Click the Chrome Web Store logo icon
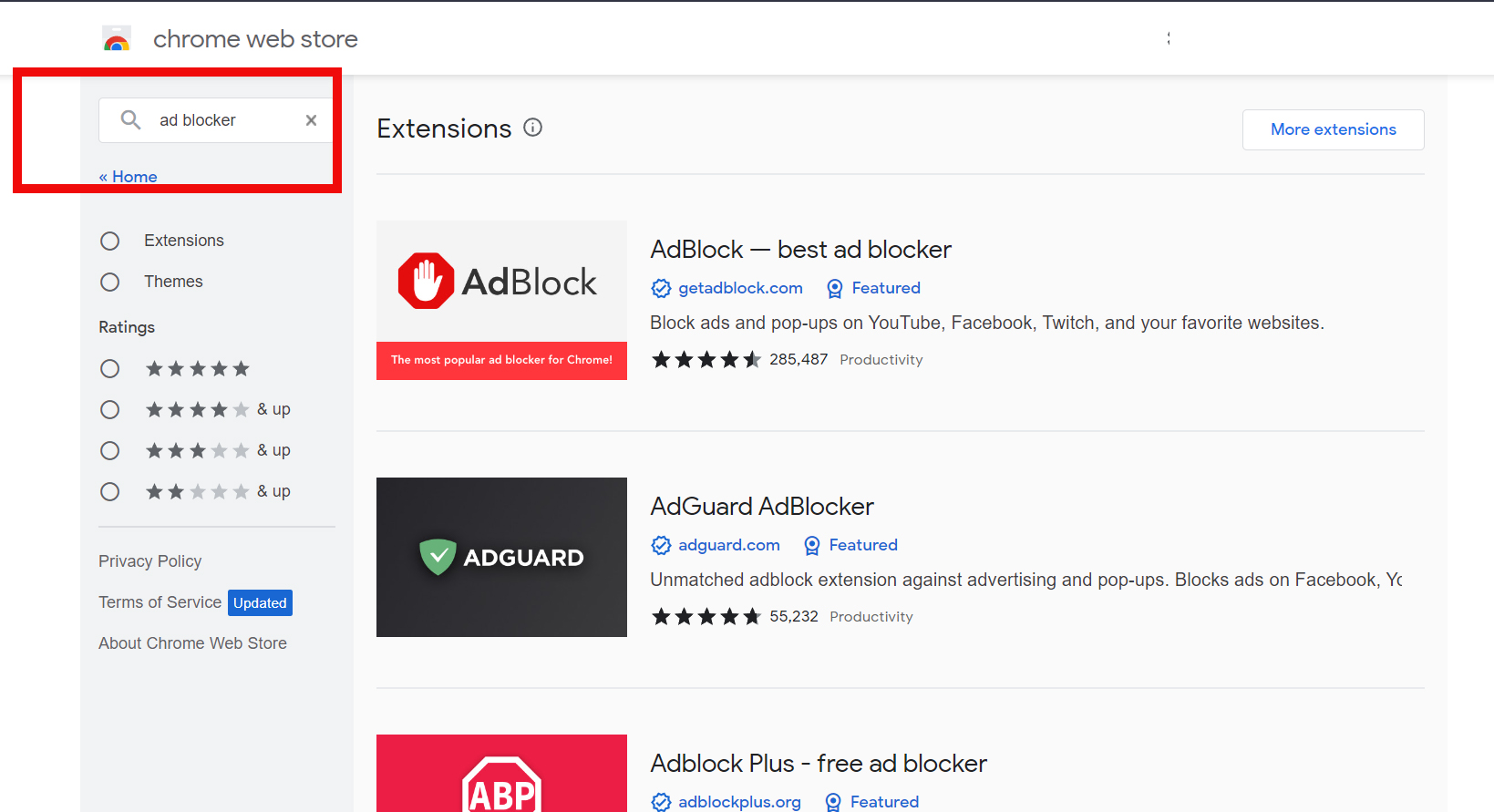 [117, 38]
